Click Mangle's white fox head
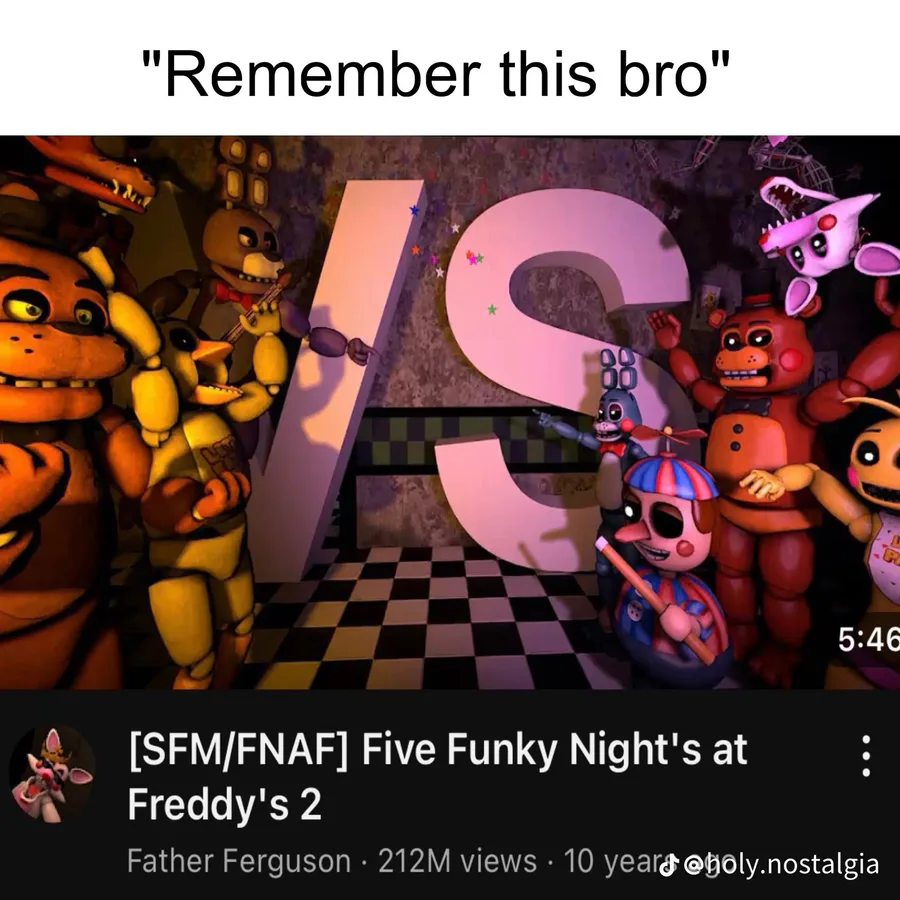 pyautogui.click(x=820, y=230)
